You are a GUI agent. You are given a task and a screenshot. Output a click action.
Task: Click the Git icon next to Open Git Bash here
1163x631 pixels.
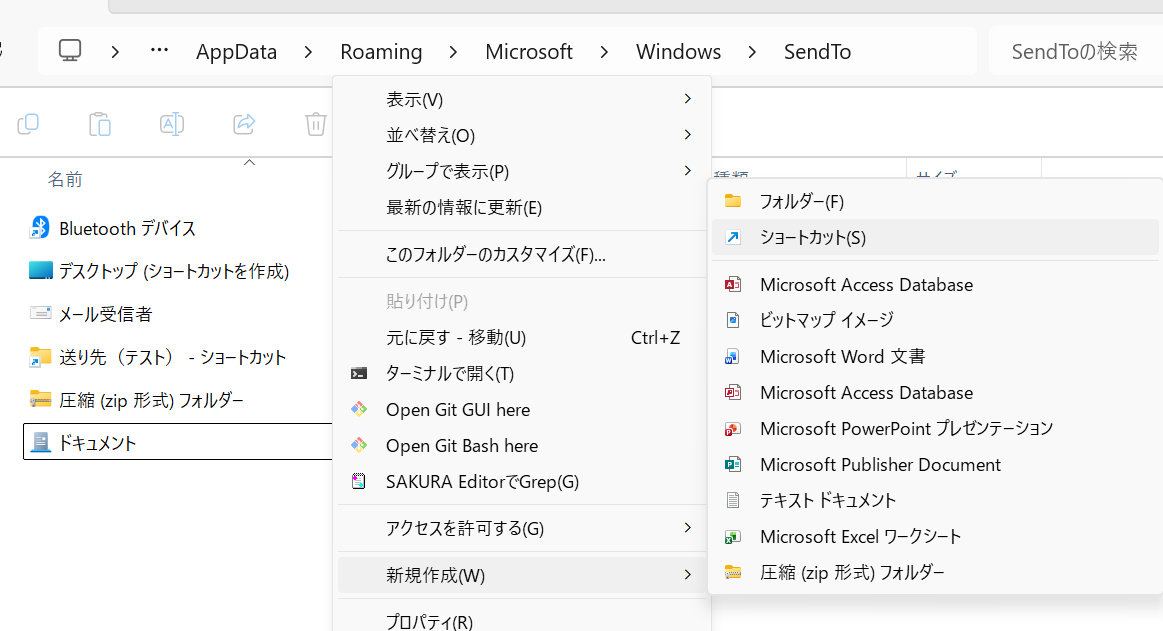coord(359,446)
